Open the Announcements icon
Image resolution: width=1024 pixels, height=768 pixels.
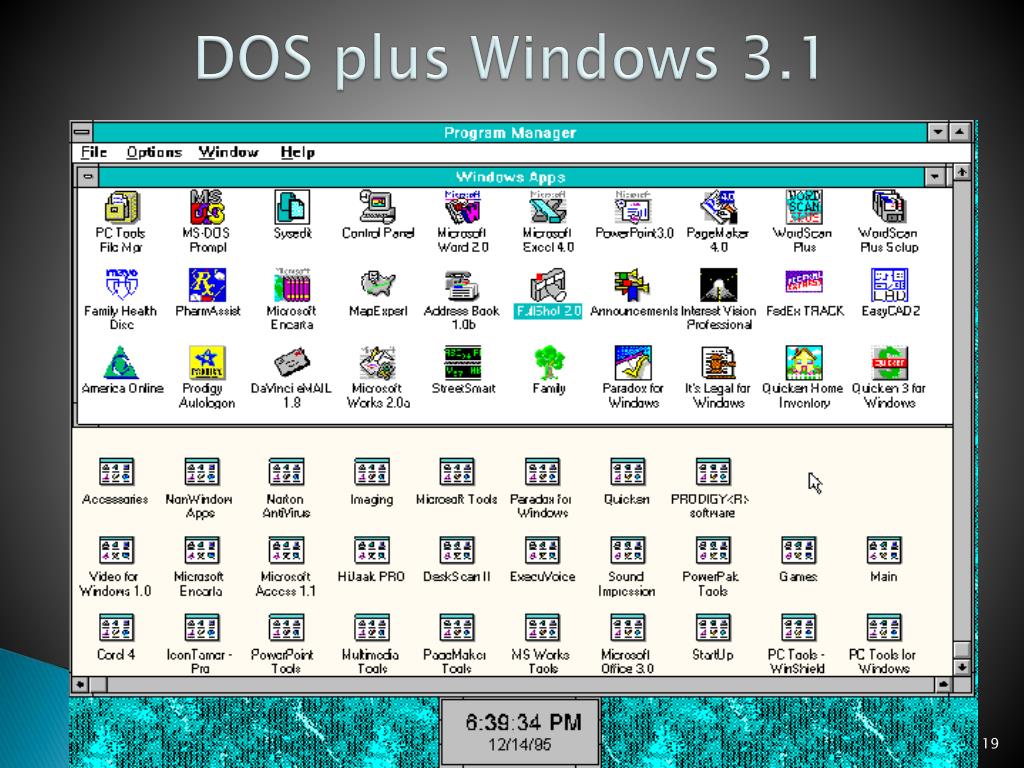pyautogui.click(x=633, y=285)
